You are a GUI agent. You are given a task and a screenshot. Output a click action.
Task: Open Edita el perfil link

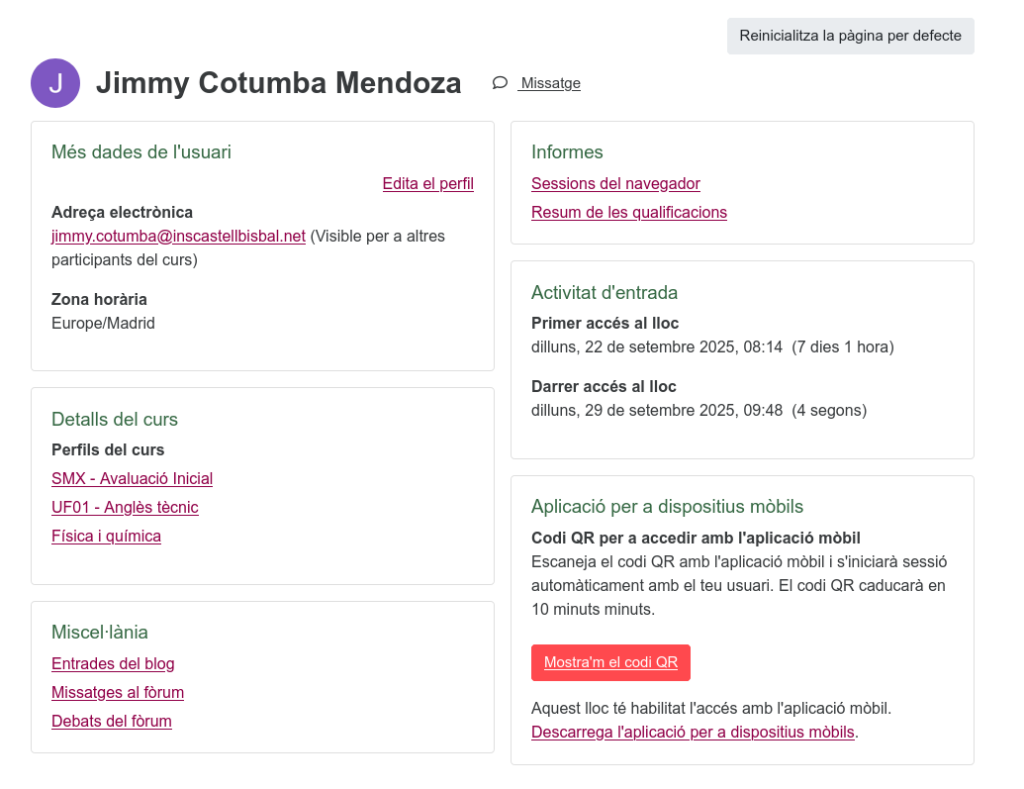[x=428, y=183]
